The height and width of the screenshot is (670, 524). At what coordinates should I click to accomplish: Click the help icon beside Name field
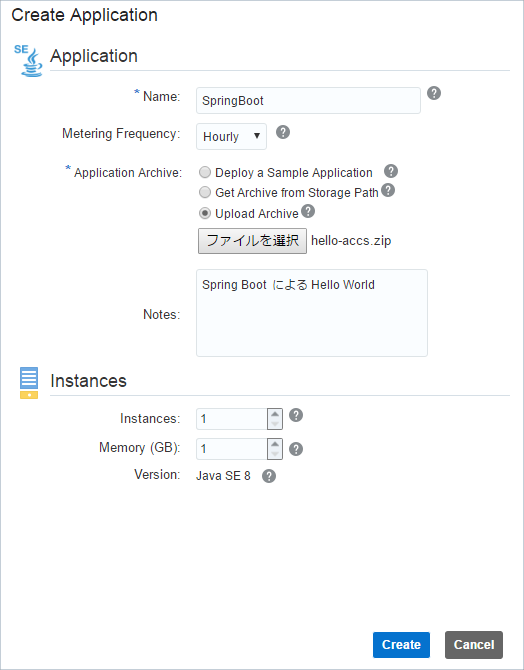(x=434, y=93)
